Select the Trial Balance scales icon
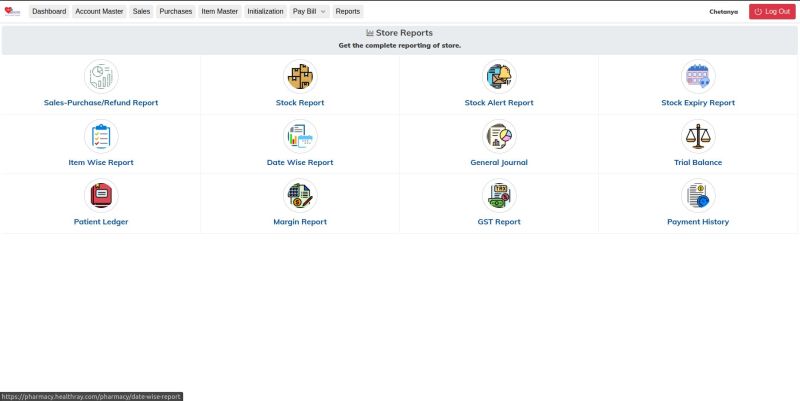This screenshot has height=401, width=800. click(x=698, y=136)
